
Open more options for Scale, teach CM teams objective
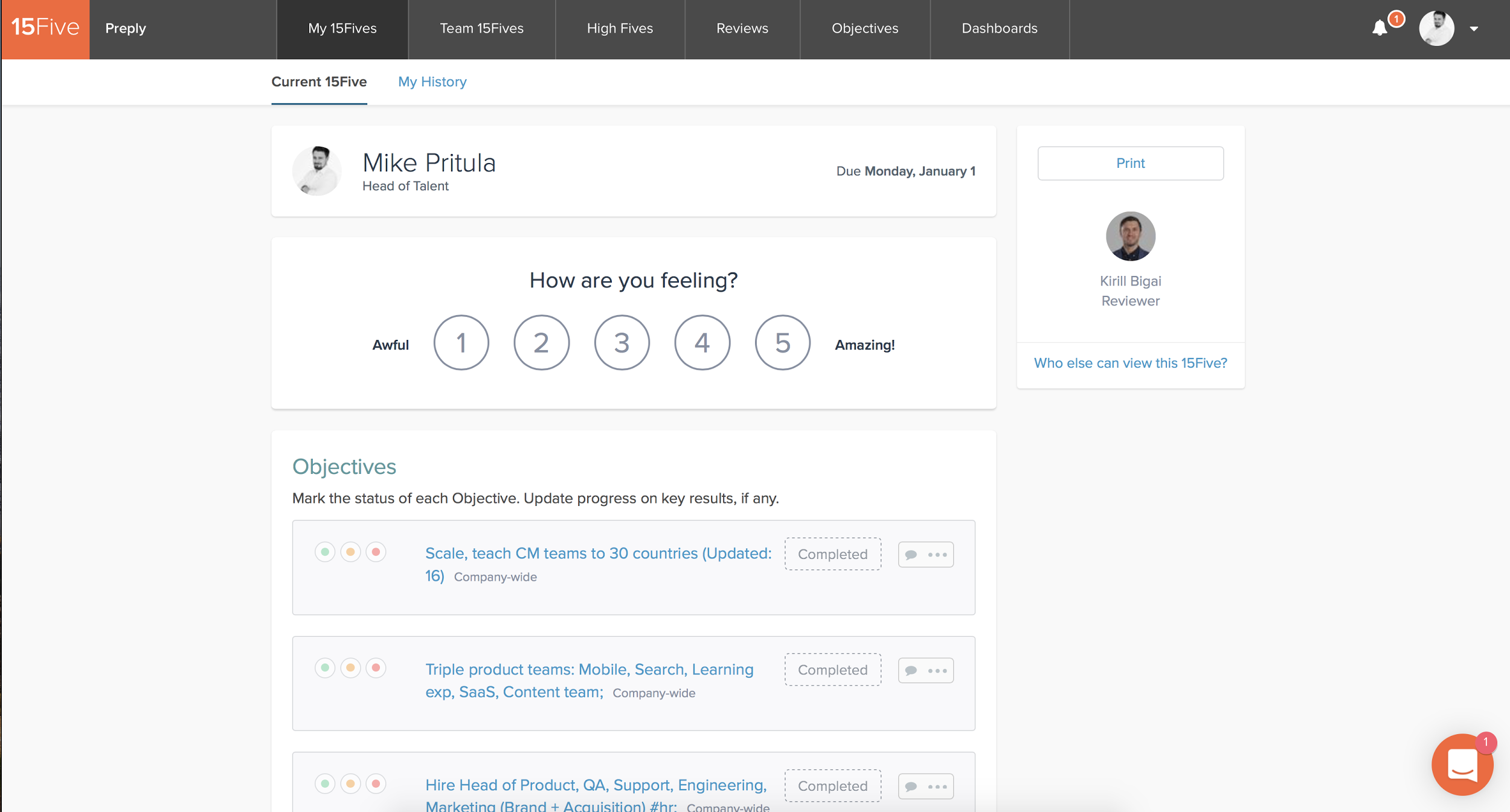coord(937,555)
